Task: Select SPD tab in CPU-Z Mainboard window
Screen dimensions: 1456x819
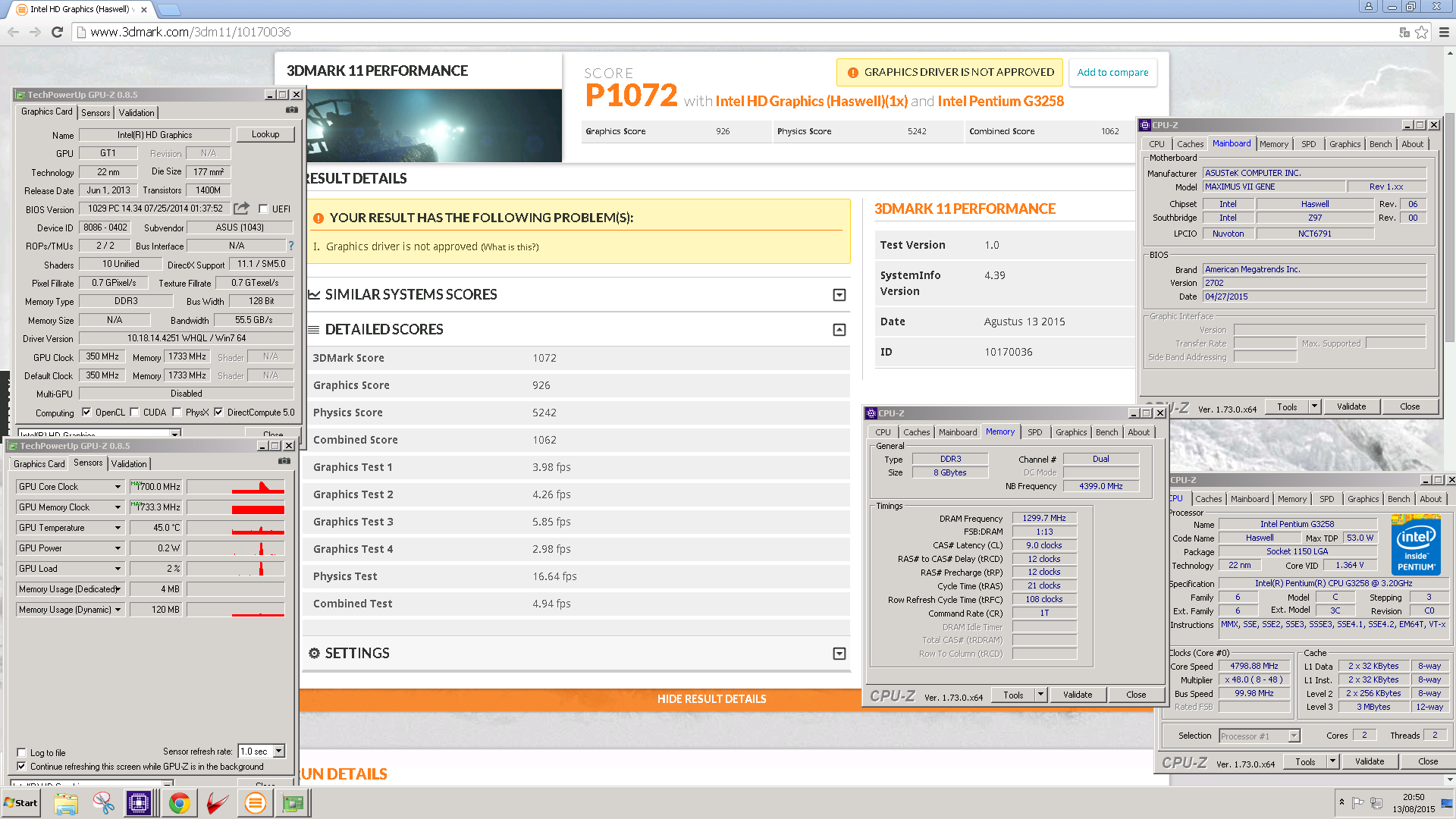Action: point(1309,144)
